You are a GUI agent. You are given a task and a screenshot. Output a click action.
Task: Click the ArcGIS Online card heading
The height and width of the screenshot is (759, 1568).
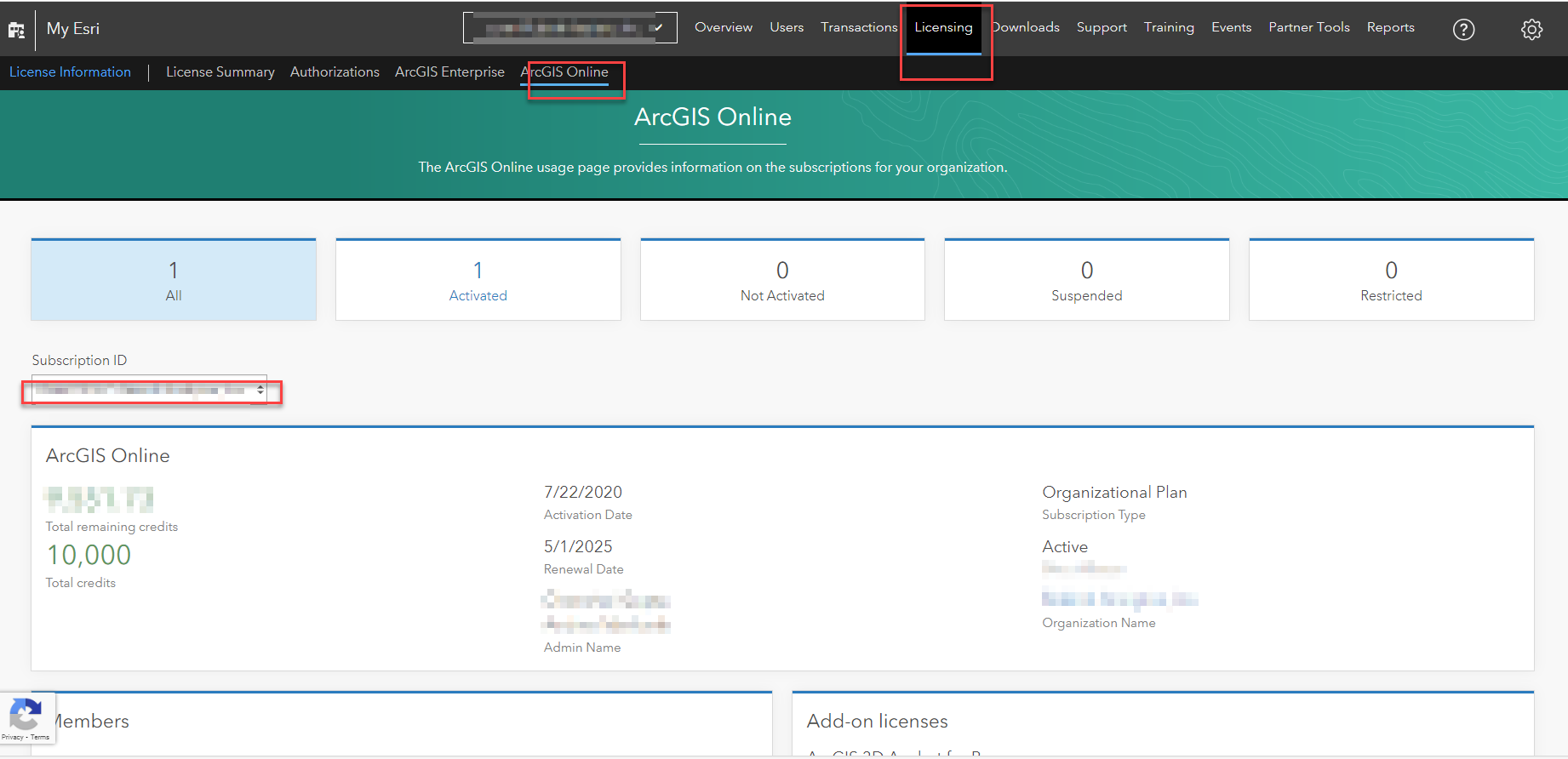(108, 456)
